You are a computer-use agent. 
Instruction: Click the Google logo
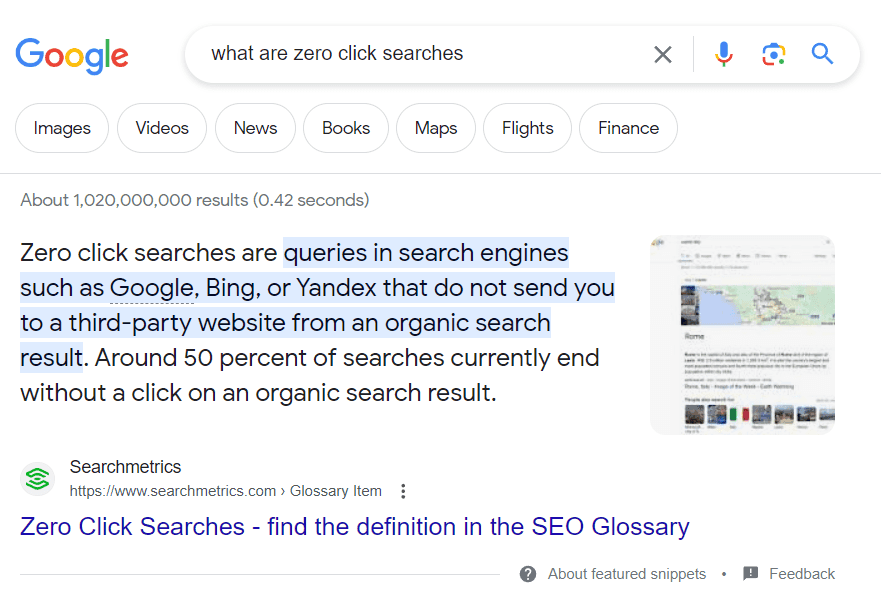(72, 54)
